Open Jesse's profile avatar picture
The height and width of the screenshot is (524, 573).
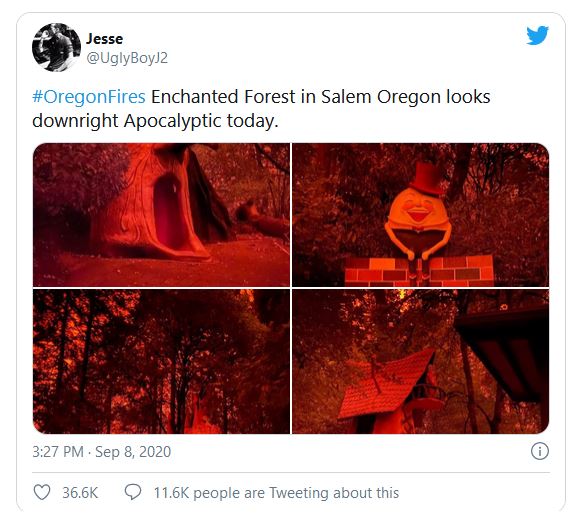coord(56,48)
